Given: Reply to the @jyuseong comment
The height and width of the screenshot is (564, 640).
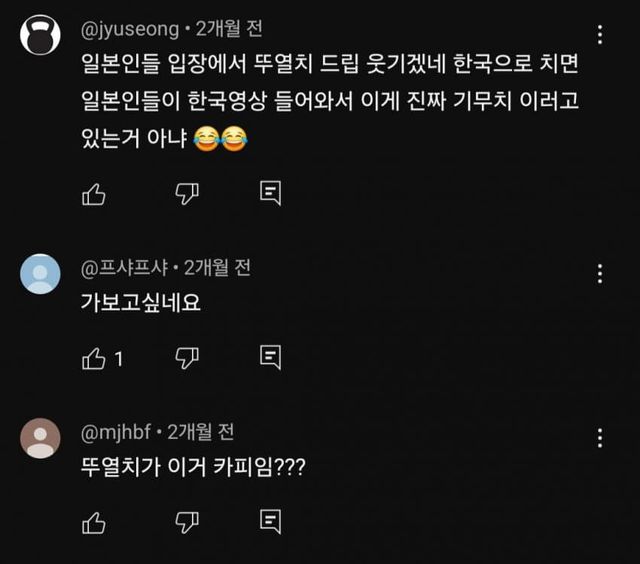Looking at the screenshot, I should (270, 193).
